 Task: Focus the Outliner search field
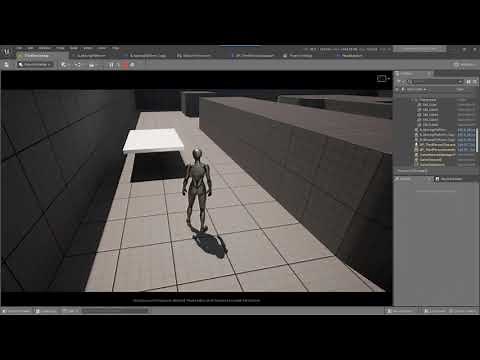(x=435, y=82)
